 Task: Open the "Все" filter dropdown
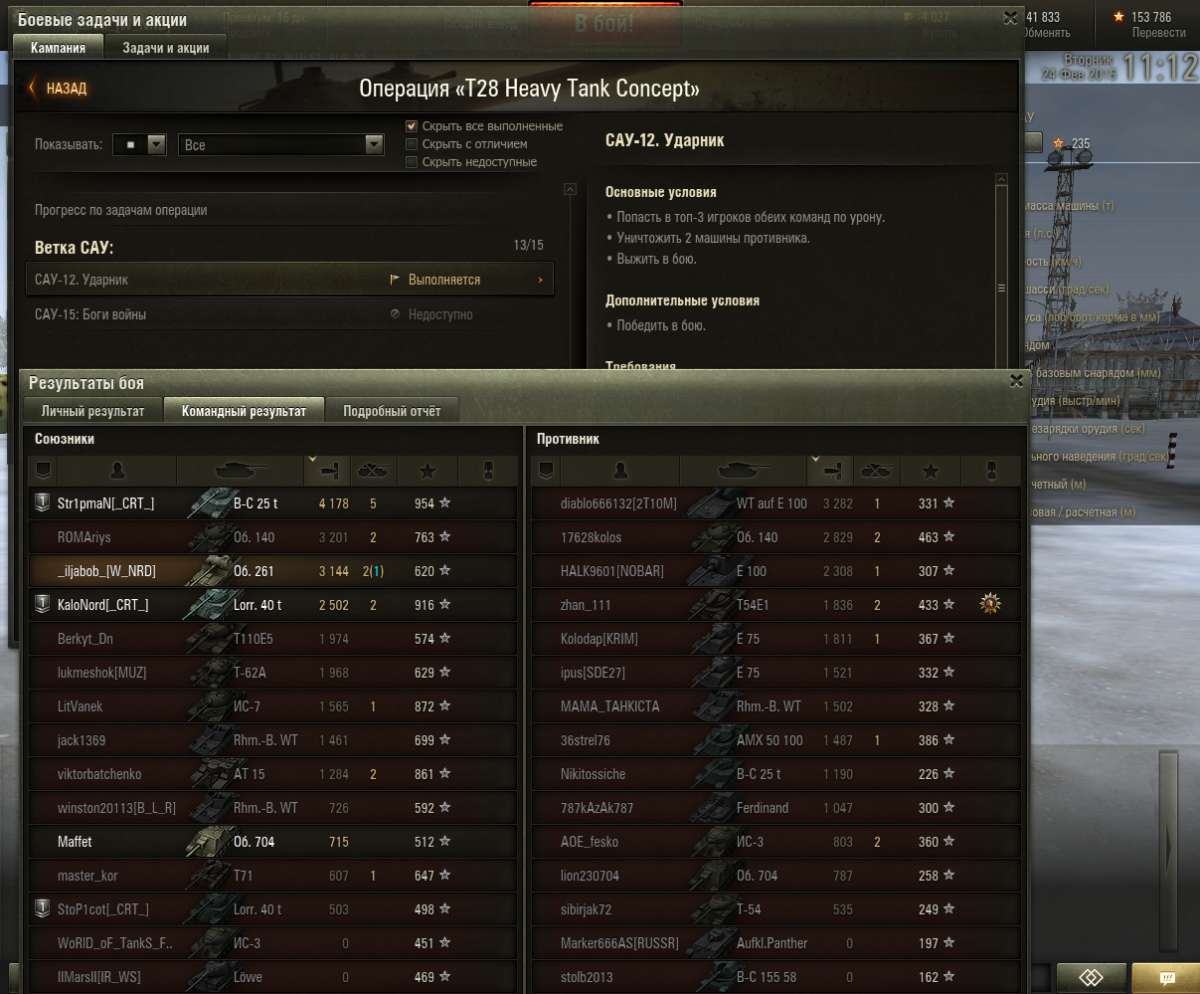coord(281,145)
